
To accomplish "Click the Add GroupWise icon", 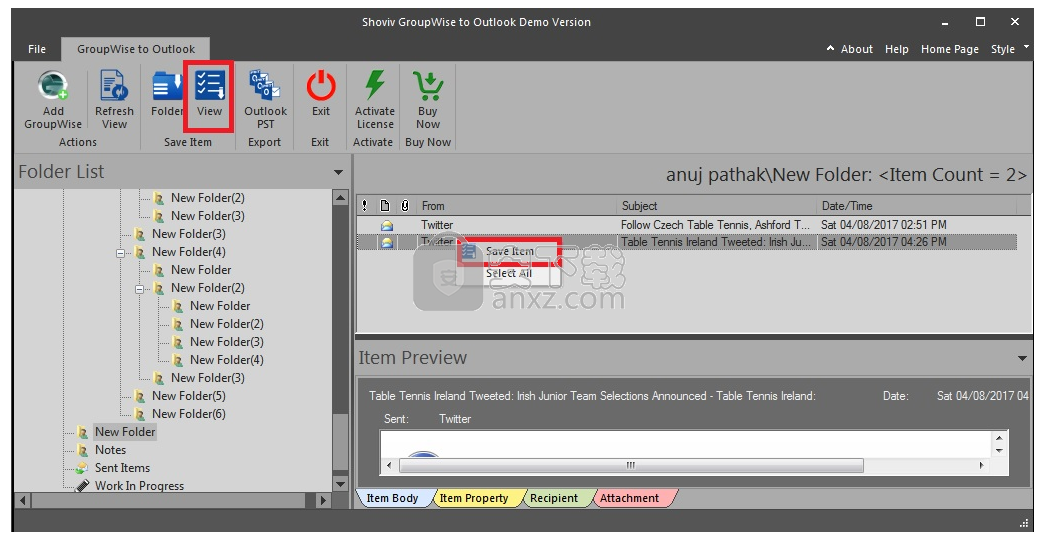I will tap(53, 86).
